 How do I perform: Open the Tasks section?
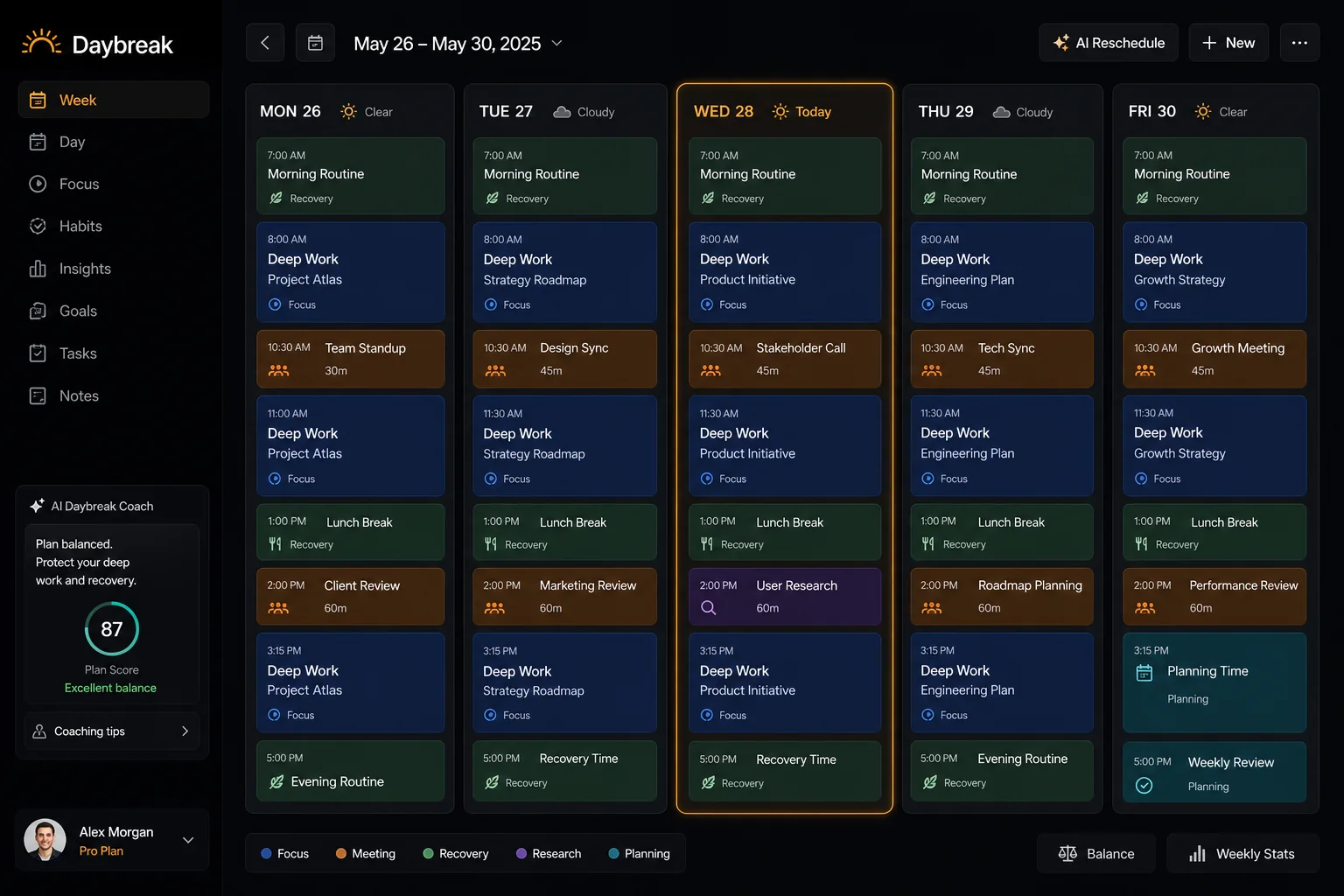[114, 353]
